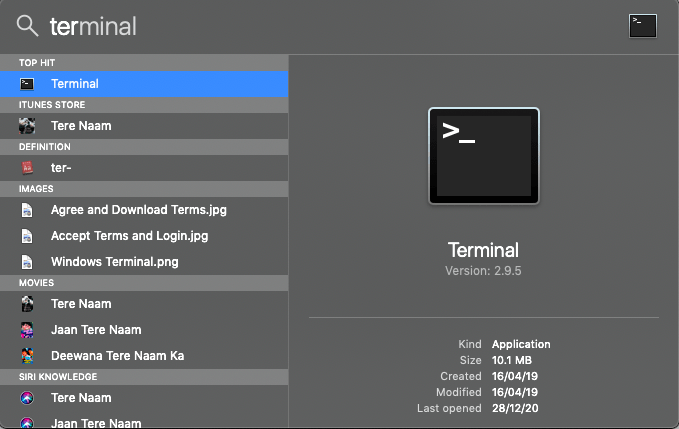Choose Jaan Tere Naam under Movies
Screen dimensions: 679x429
pyautogui.click(x=96, y=330)
